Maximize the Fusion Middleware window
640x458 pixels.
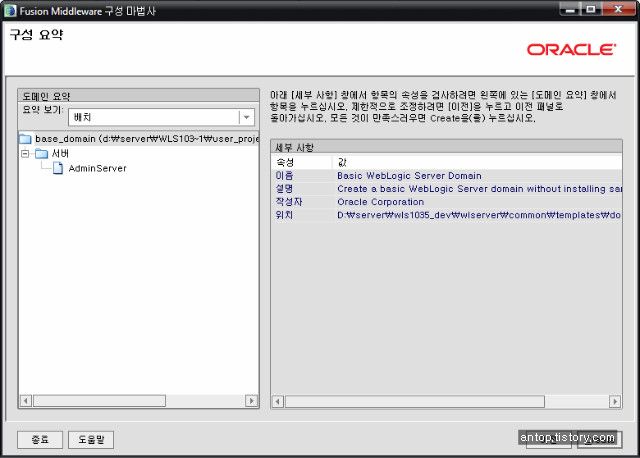coord(591,9)
